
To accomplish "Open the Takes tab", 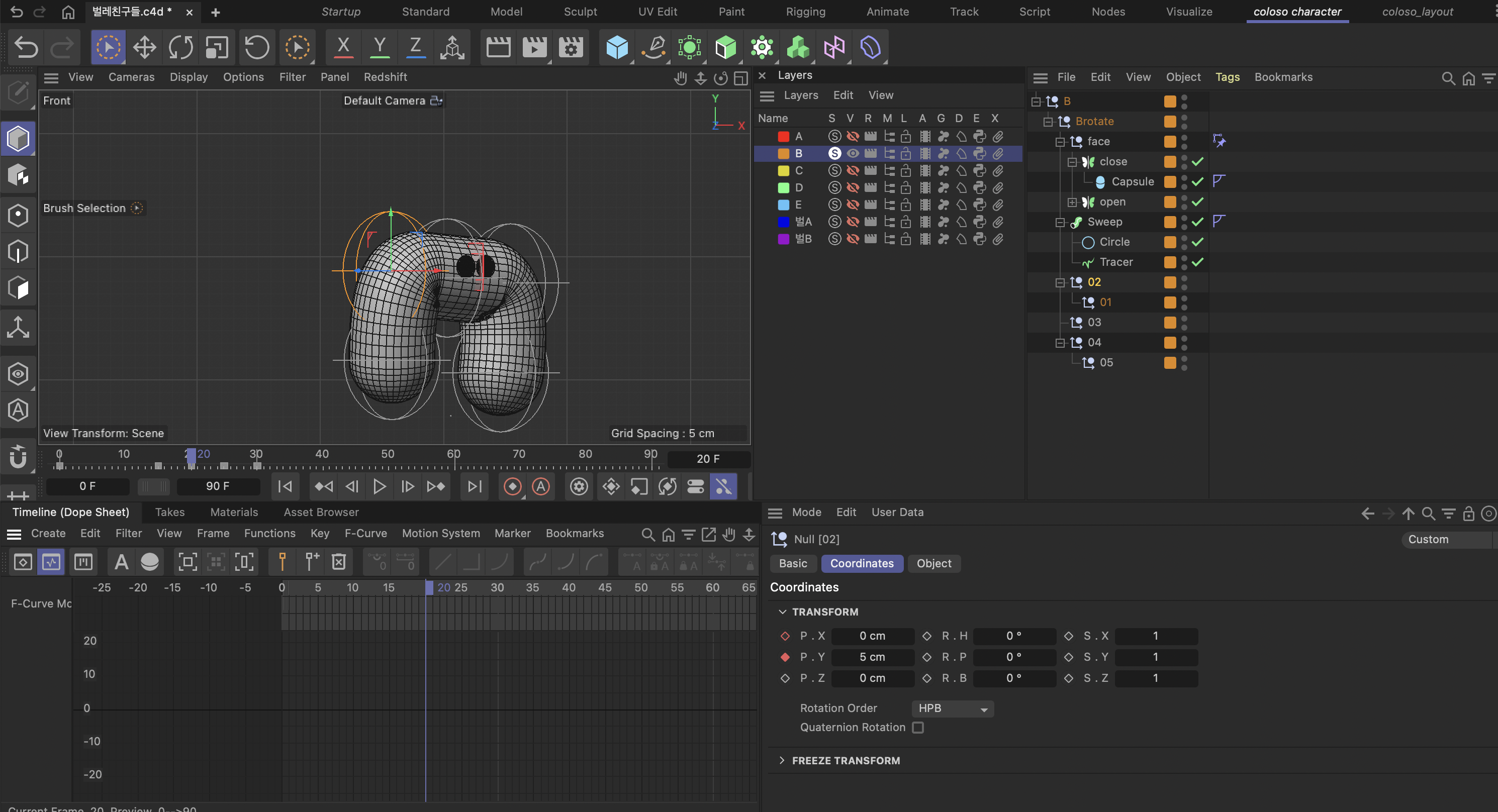I will tap(170, 512).
